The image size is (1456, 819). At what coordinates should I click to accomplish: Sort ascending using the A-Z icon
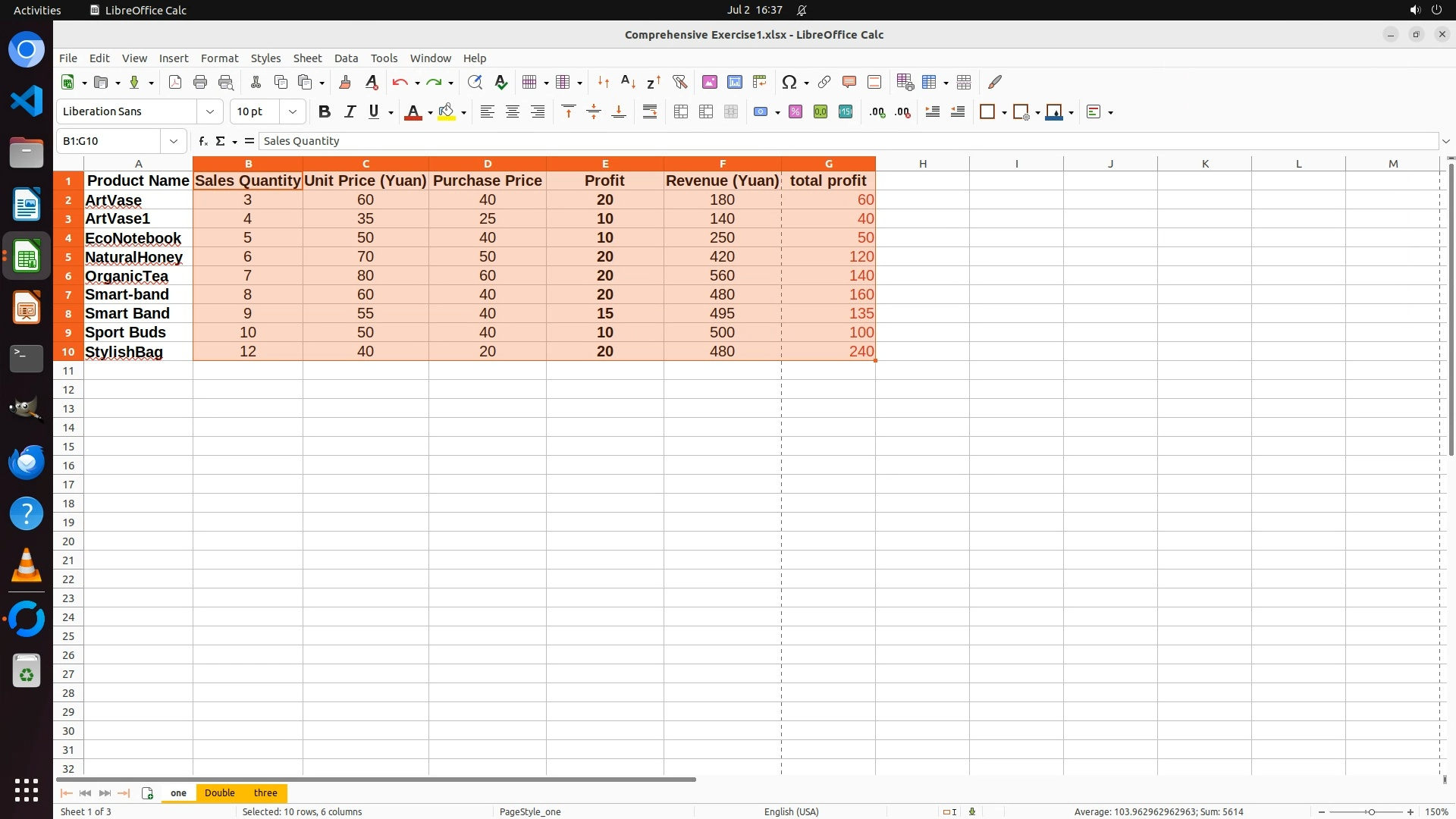pyautogui.click(x=628, y=82)
